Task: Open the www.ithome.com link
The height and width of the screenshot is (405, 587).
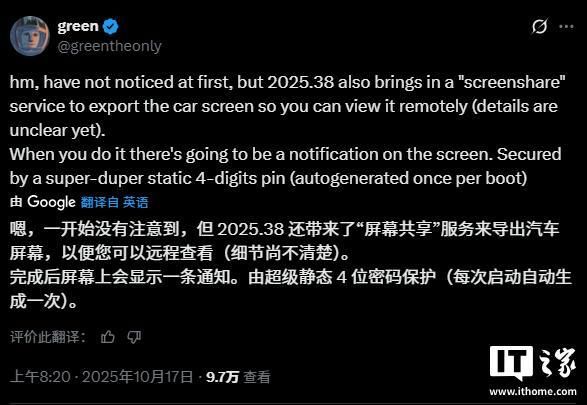Action: [533, 392]
